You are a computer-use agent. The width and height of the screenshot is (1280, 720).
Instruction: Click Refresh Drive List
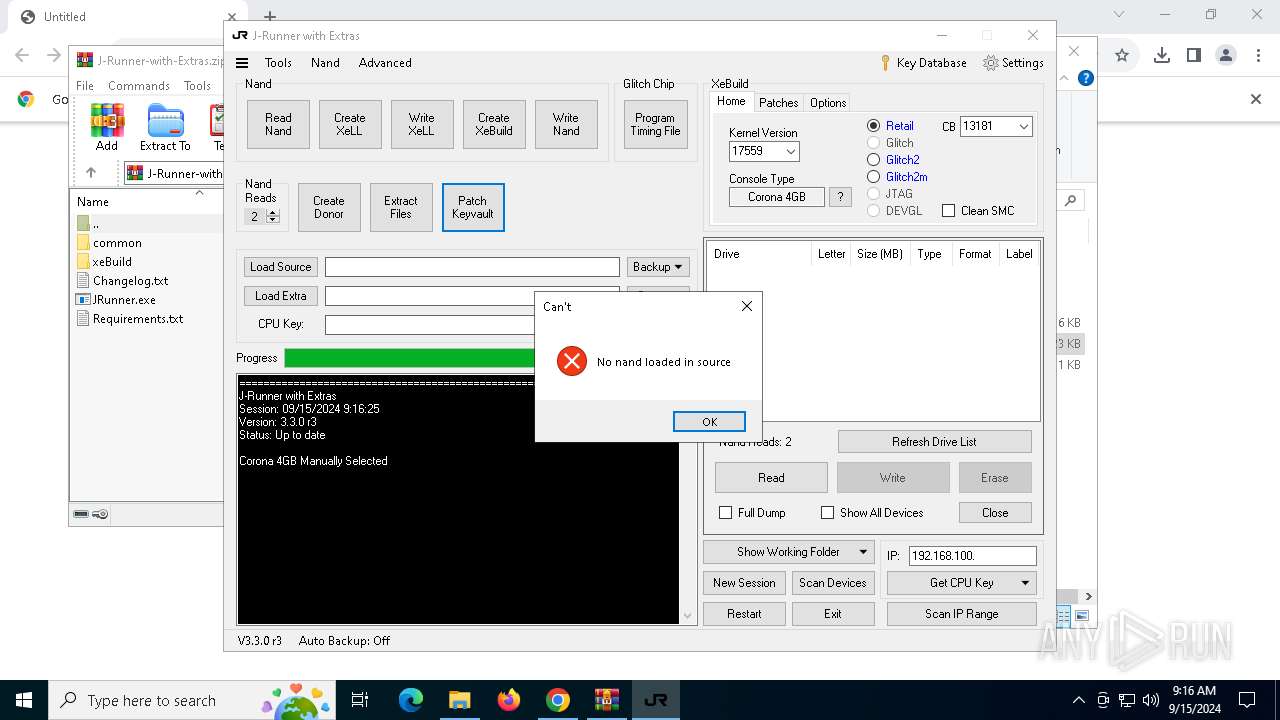pyautogui.click(x=934, y=442)
